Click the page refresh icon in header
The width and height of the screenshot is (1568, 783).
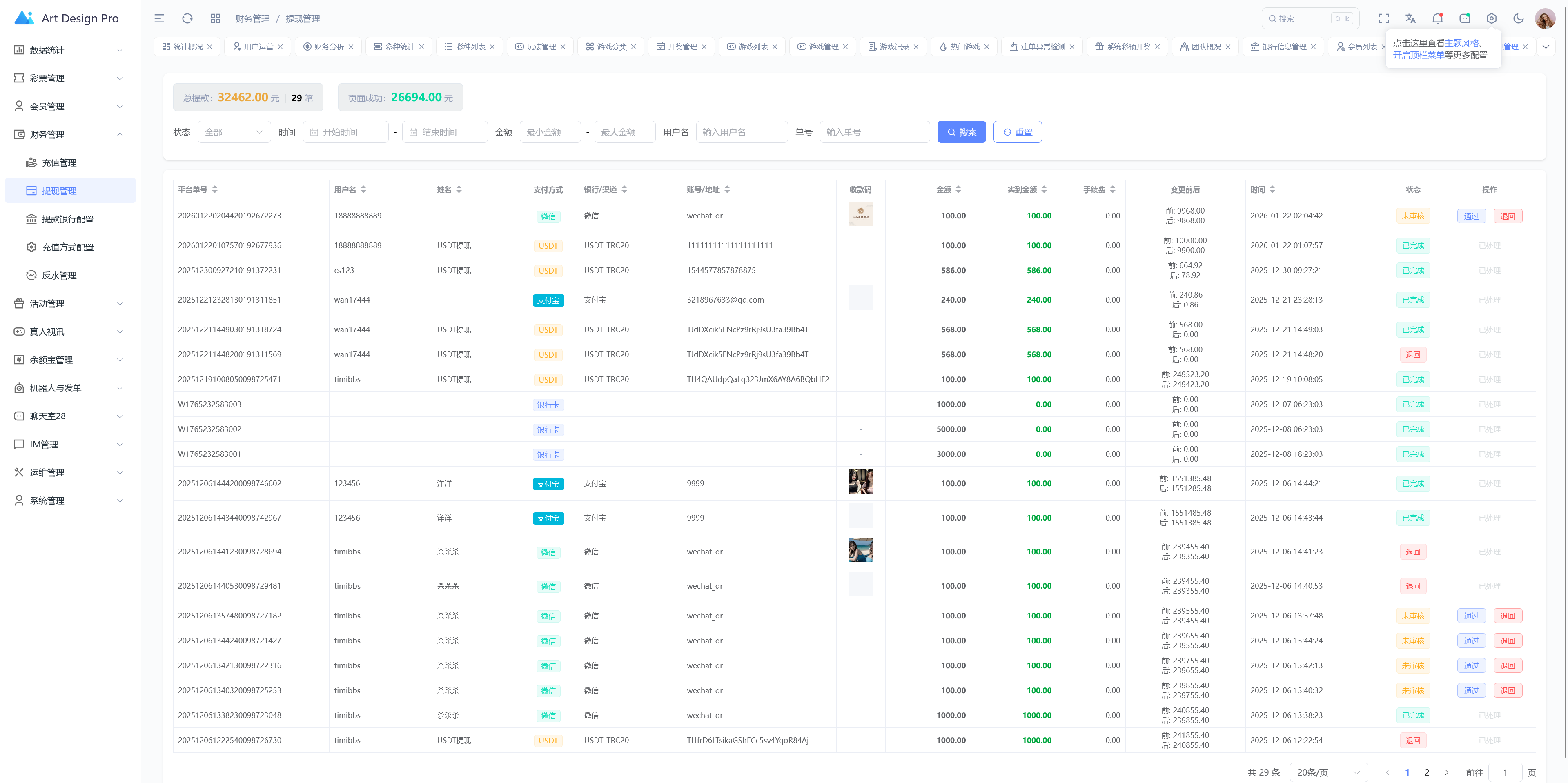pos(187,18)
